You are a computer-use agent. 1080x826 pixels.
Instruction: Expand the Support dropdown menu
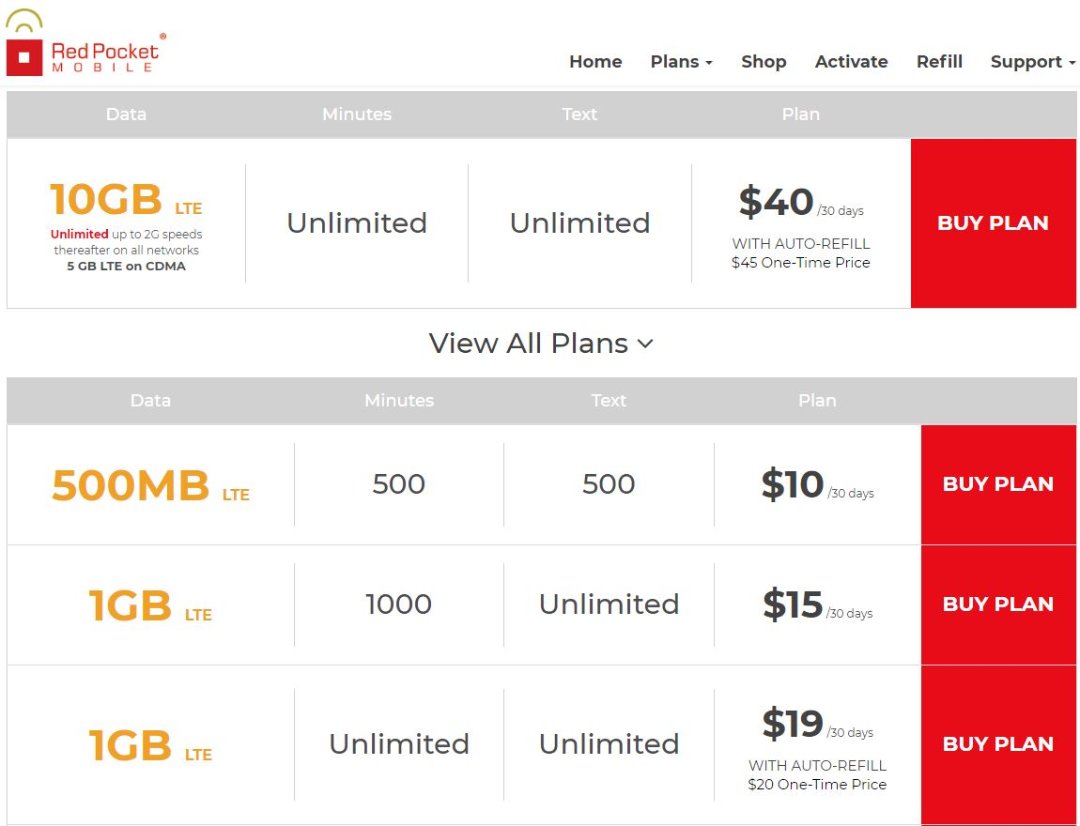(x=1032, y=62)
